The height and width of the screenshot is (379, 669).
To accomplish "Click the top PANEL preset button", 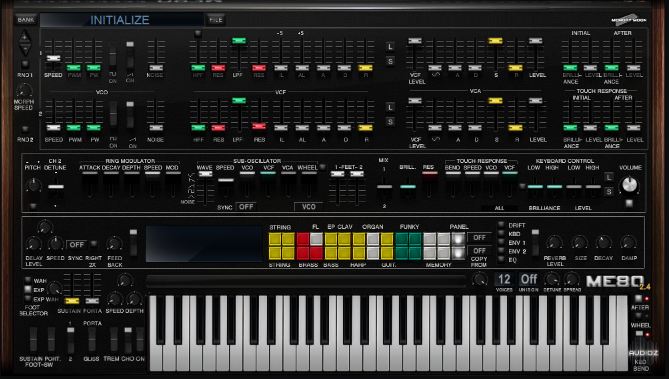I will tap(458, 239).
